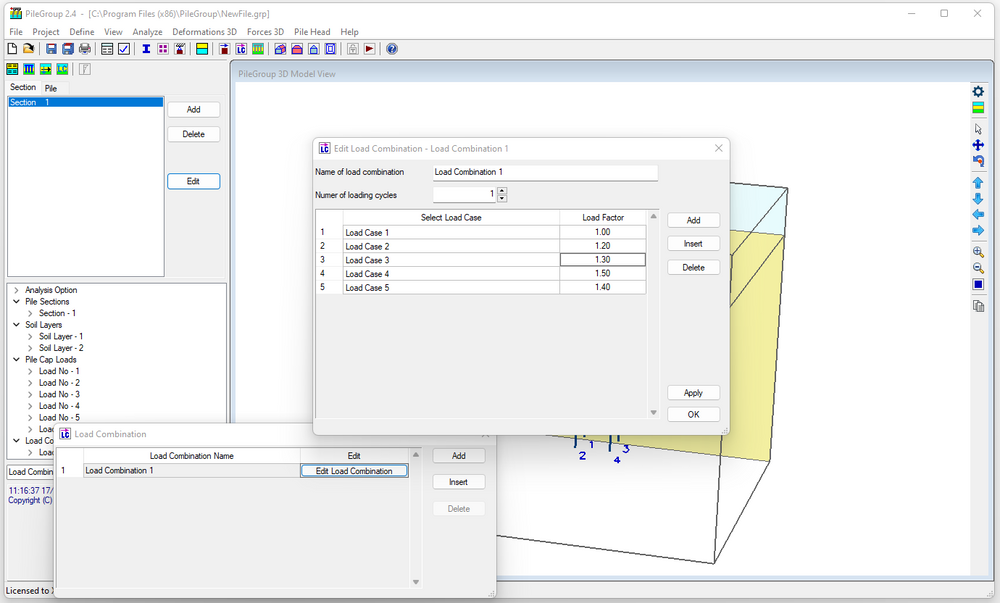Switch to the Pile tab

[x=49, y=87]
